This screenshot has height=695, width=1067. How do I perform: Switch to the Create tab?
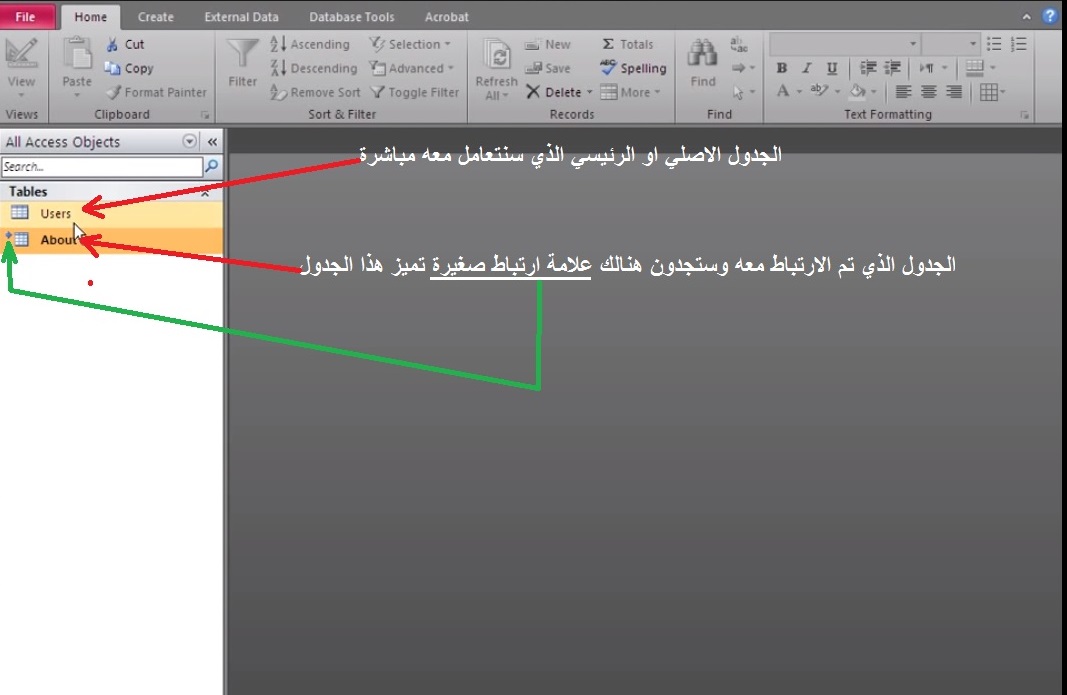(155, 17)
